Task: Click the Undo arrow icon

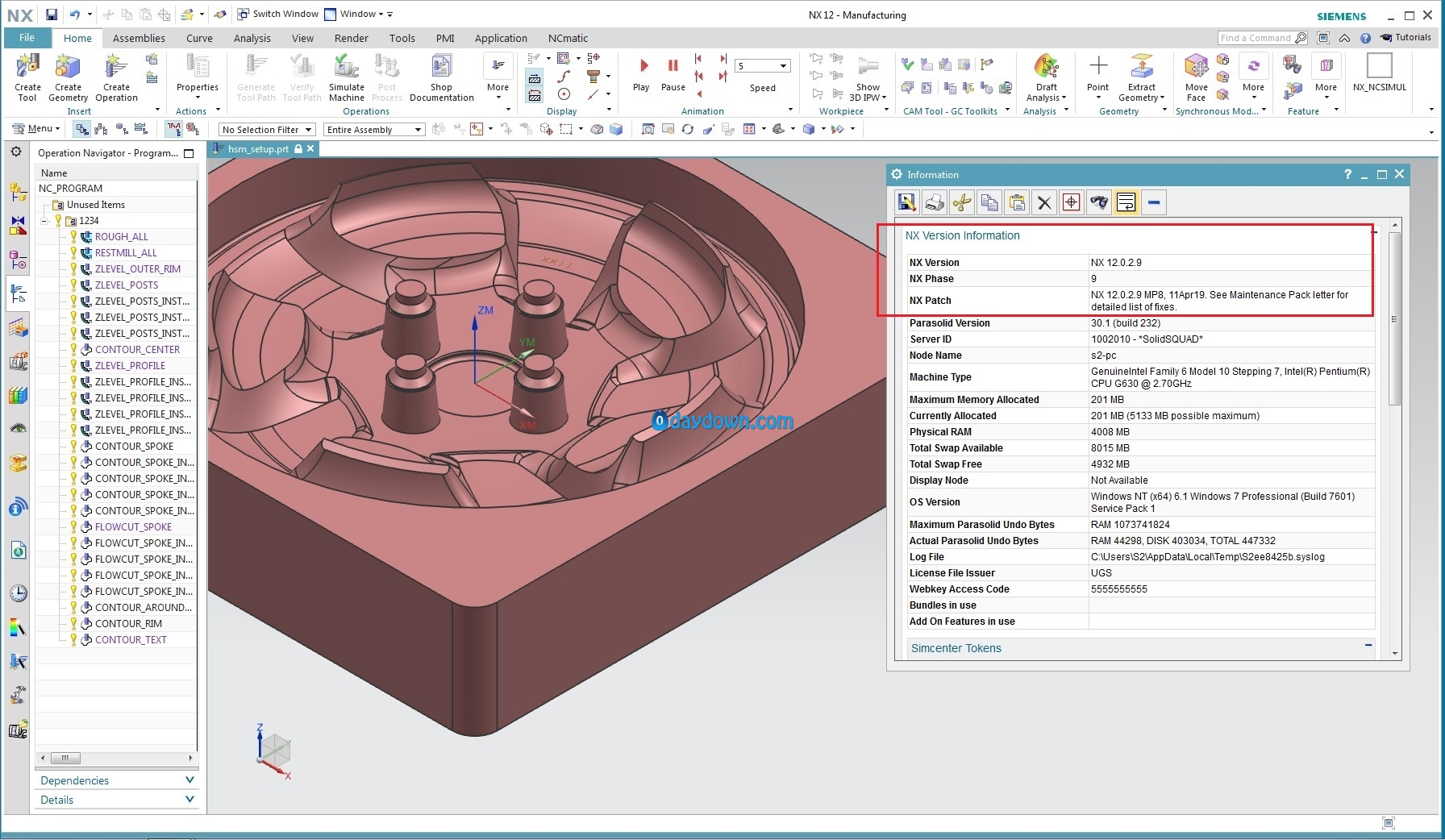Action: 74,15
